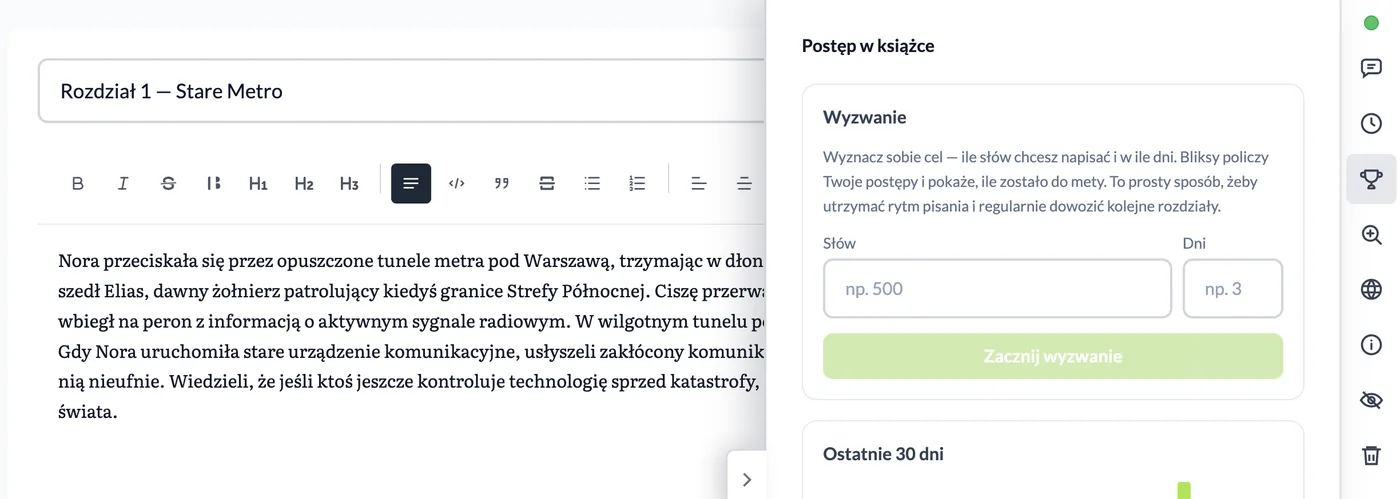Screen dimensions: 1400x499
Task: Click the 'Ostatnie 30 dni' heading
Action: click(883, 454)
